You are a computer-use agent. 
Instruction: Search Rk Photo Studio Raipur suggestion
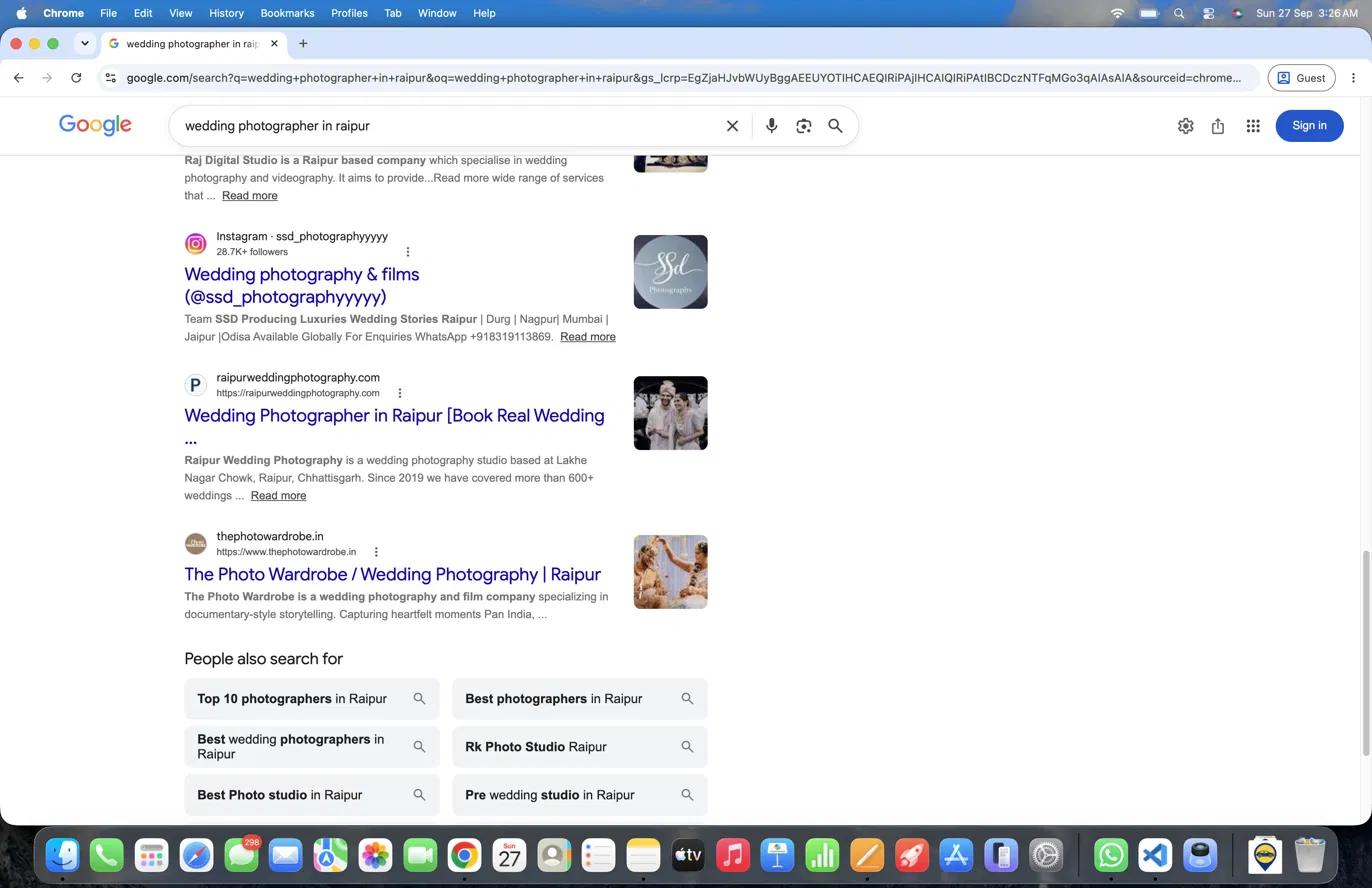[580, 747]
